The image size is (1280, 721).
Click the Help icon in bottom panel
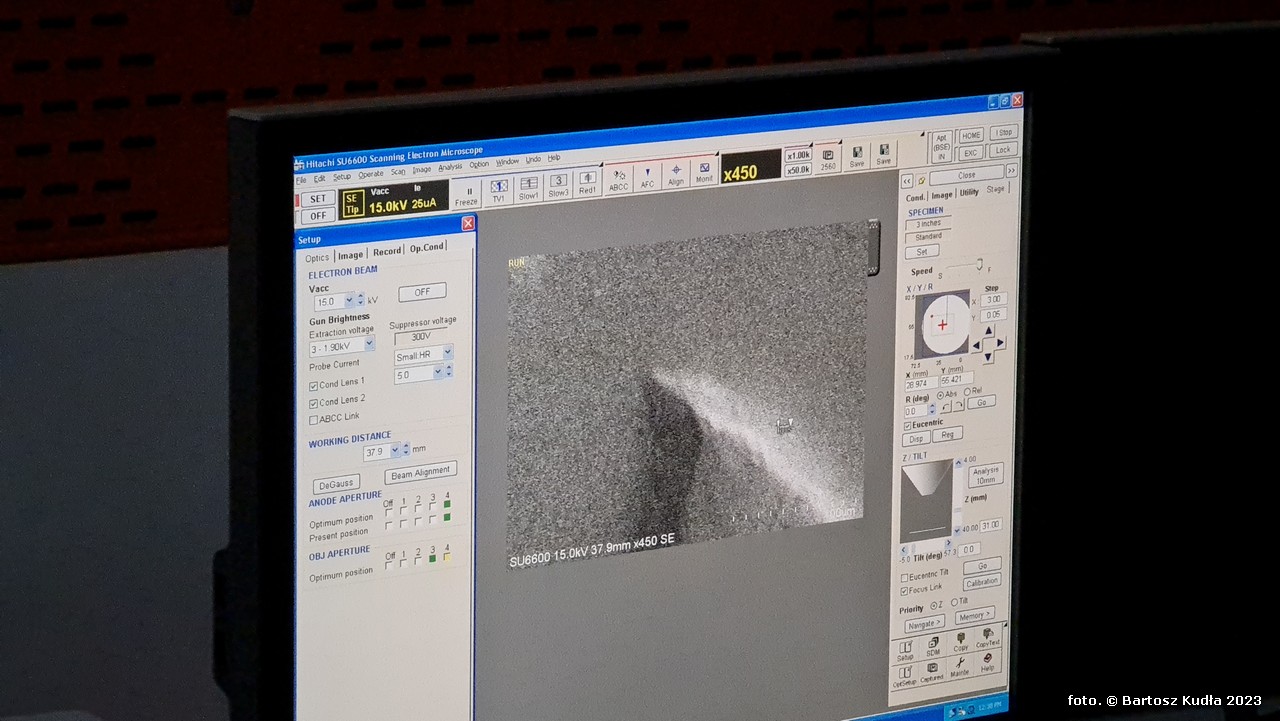point(988,662)
